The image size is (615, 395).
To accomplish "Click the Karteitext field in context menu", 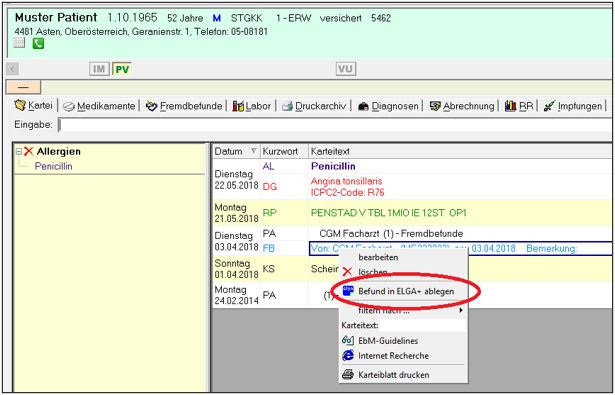I will [422, 325].
